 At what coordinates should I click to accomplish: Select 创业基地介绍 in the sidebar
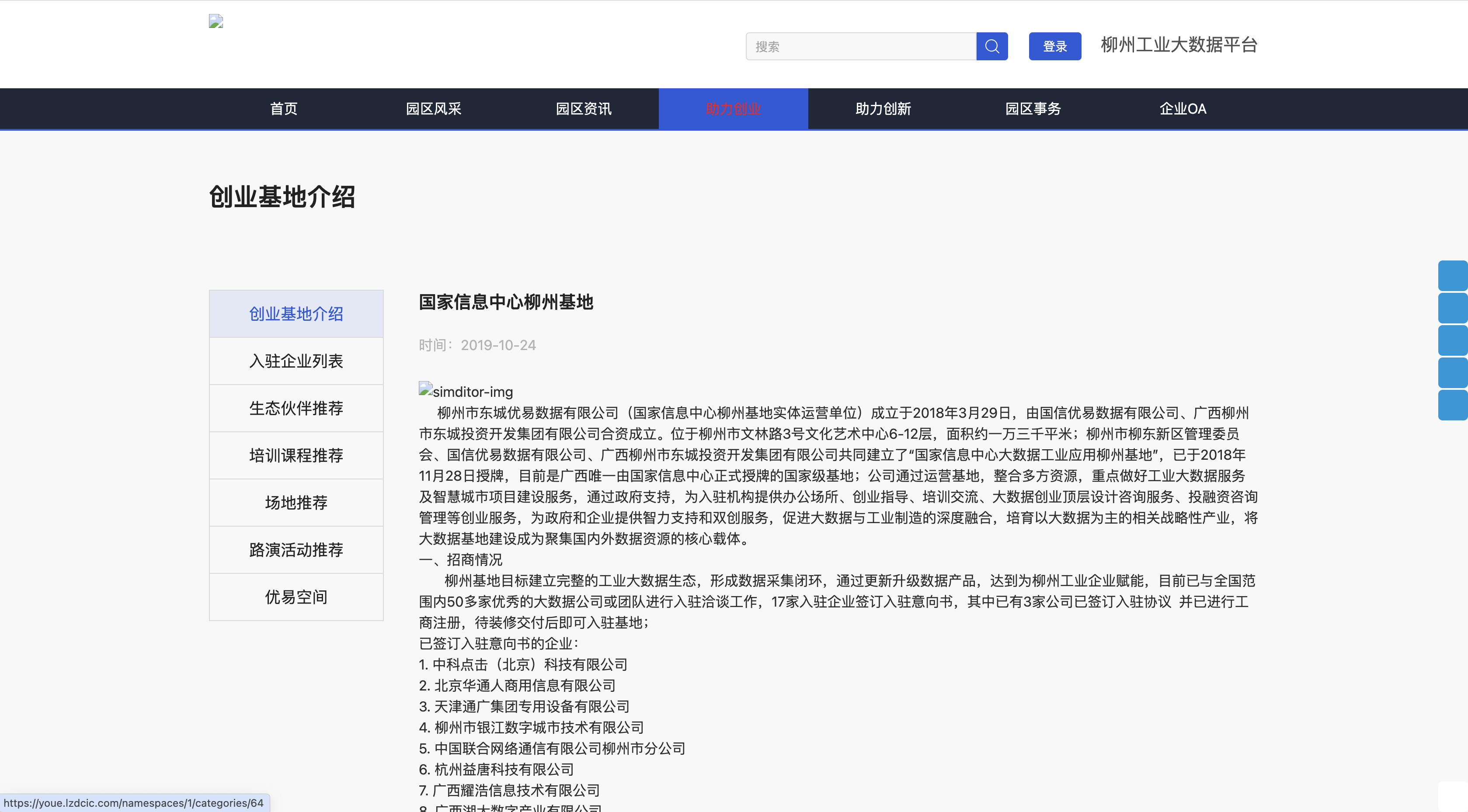[296, 314]
